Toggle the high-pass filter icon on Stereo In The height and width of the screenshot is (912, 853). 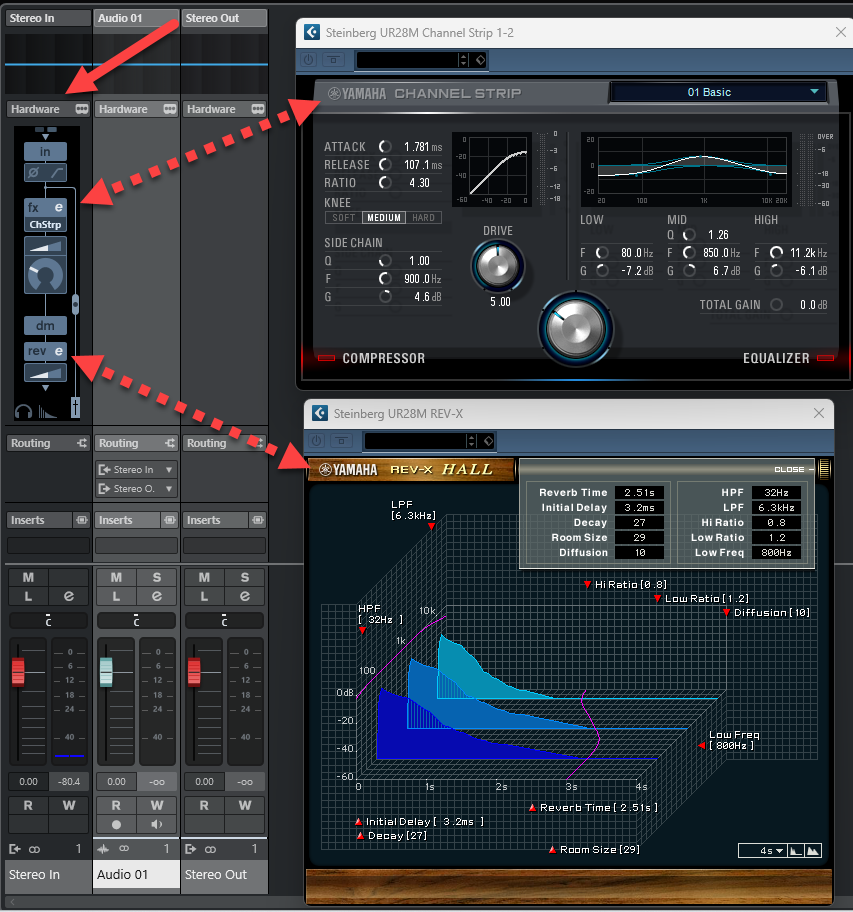pyautogui.click(x=56, y=172)
